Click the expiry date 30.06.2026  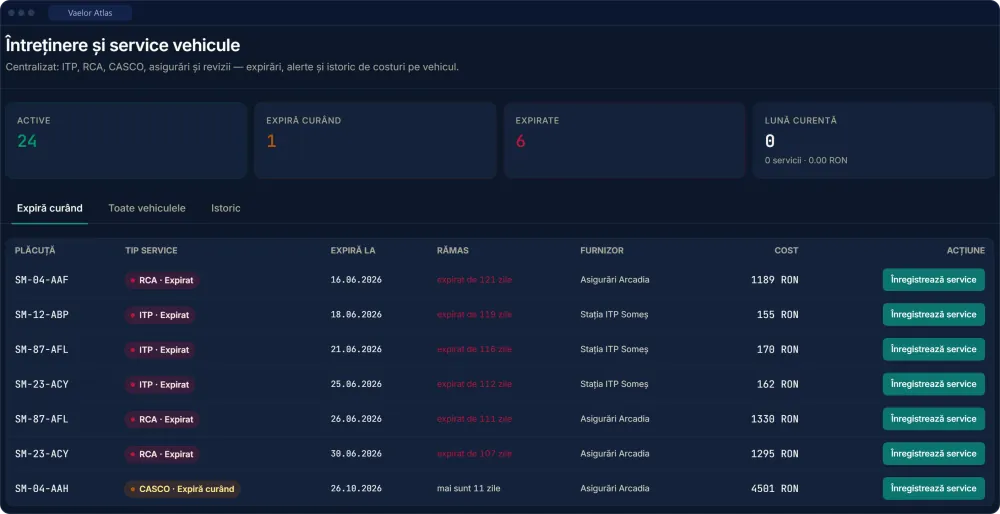point(356,454)
